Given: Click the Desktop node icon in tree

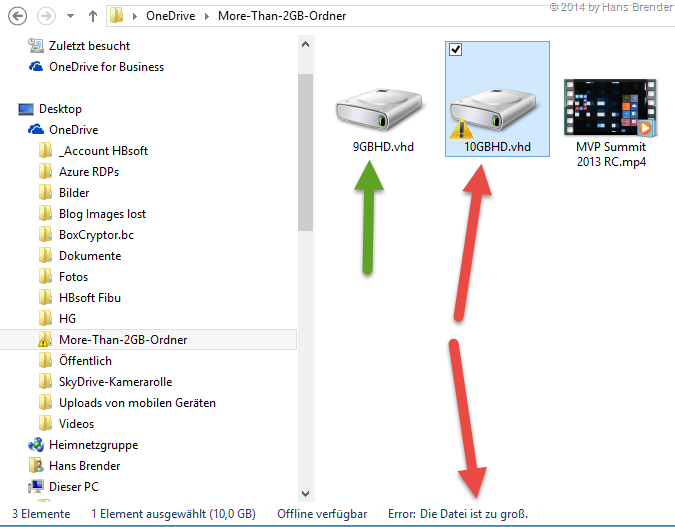Looking at the screenshot, I should (x=26, y=109).
